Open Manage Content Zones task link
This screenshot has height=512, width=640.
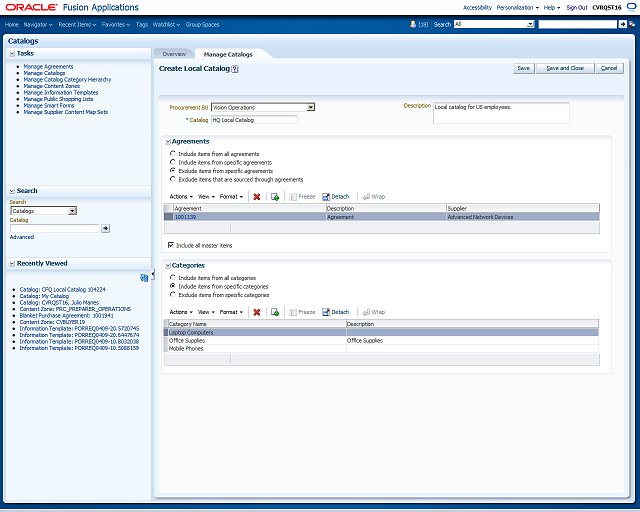click(x=52, y=86)
